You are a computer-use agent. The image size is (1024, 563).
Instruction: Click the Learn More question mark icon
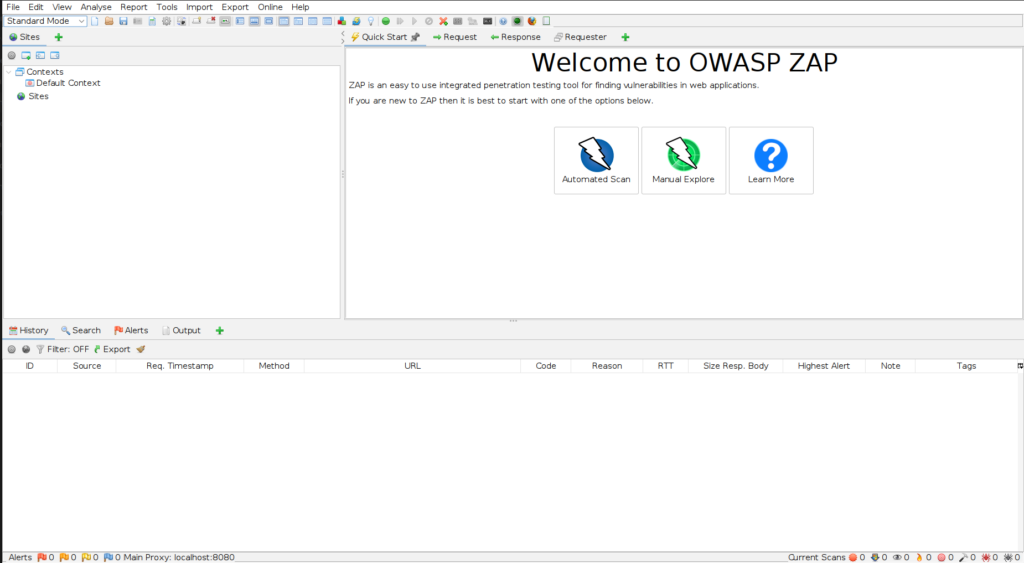pyautogui.click(x=770, y=155)
